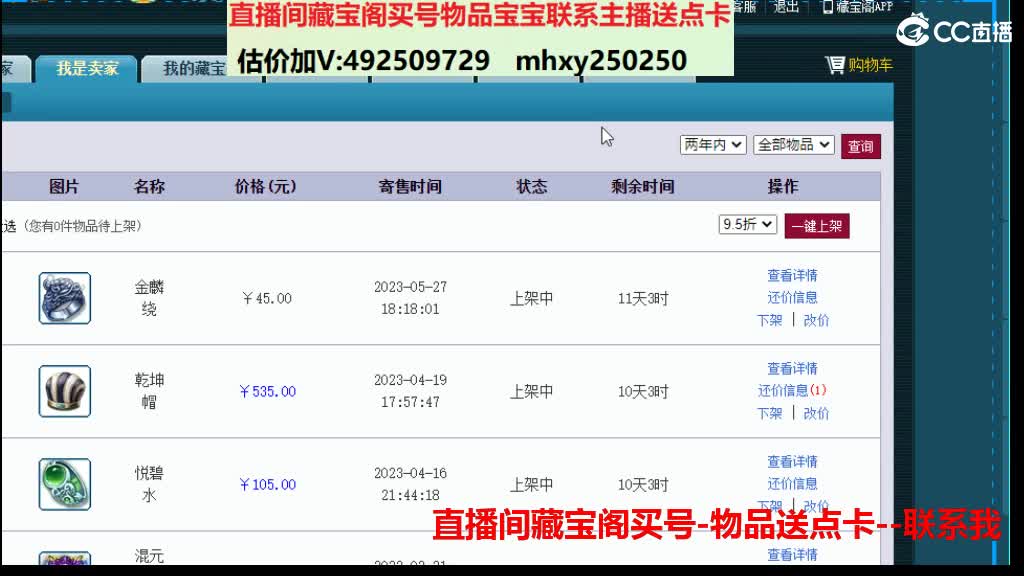1024x576 pixels.
Task: Open the 乾坤帽 item thumbnail
Action: (63, 391)
